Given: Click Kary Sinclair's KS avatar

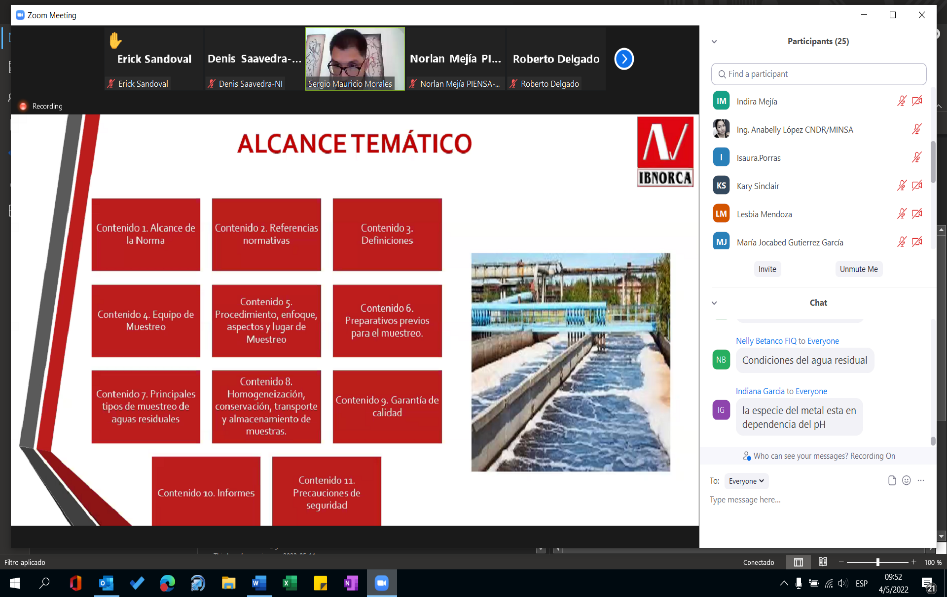Looking at the screenshot, I should coord(721,186).
